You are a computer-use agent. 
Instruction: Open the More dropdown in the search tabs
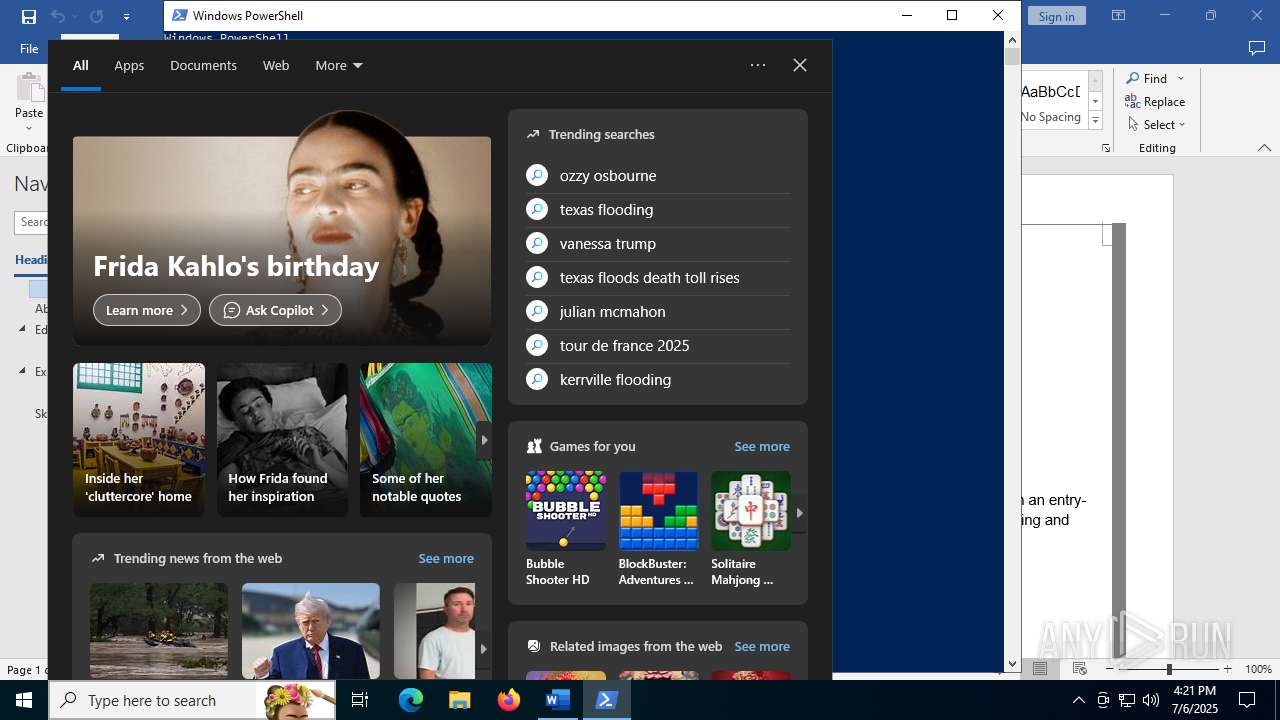point(339,65)
